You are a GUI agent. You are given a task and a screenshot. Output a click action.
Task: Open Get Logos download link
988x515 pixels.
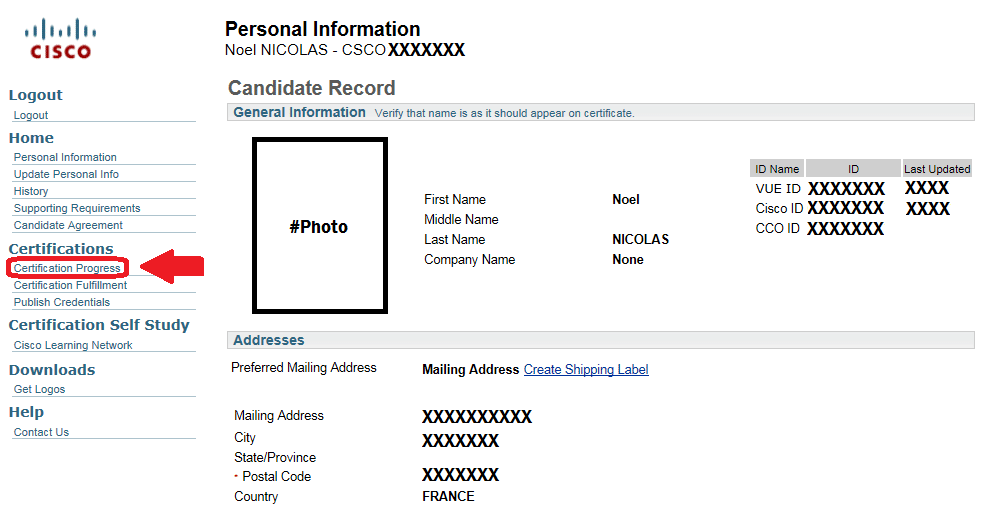click(x=39, y=389)
